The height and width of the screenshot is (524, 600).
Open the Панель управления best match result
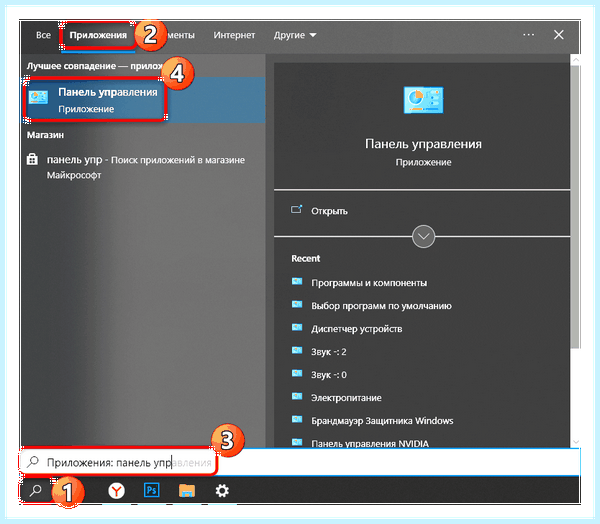coord(143,100)
